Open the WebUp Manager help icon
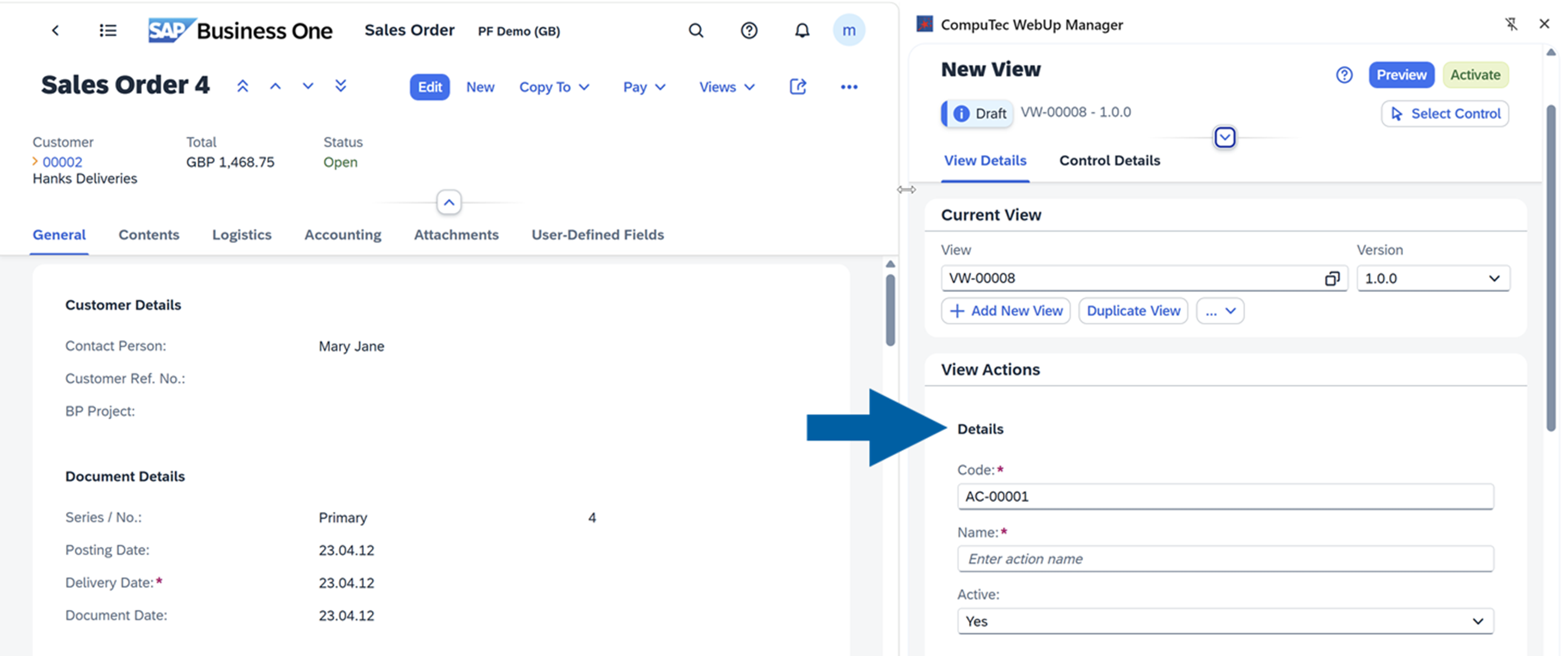1568x656 pixels. 1345,75
